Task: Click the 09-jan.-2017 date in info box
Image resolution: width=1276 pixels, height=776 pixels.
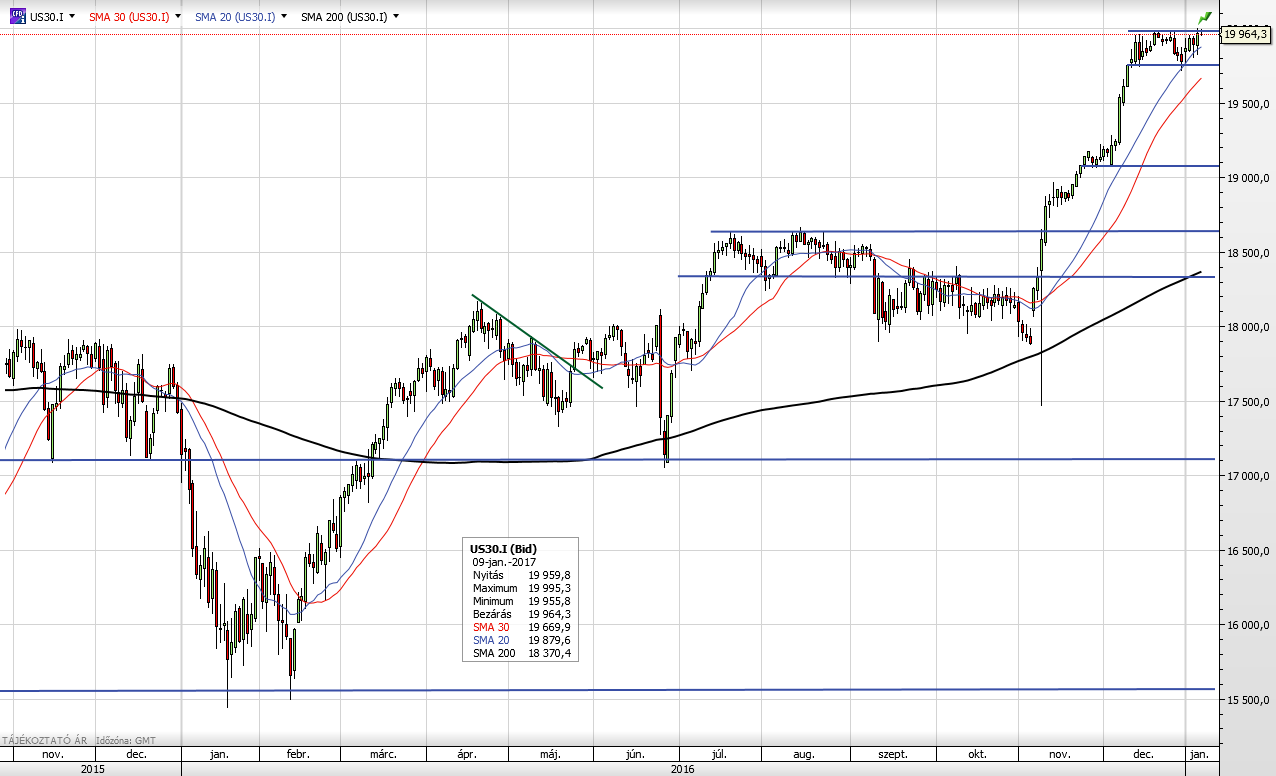Action: click(504, 562)
